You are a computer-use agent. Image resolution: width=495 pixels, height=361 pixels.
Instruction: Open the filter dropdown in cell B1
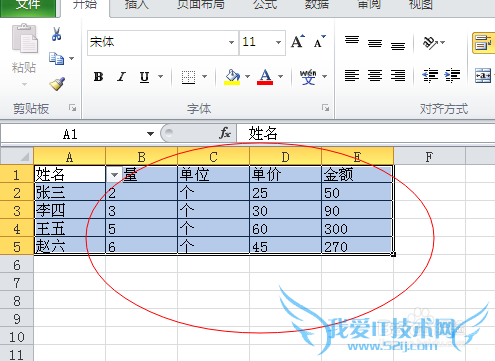[x=114, y=175]
